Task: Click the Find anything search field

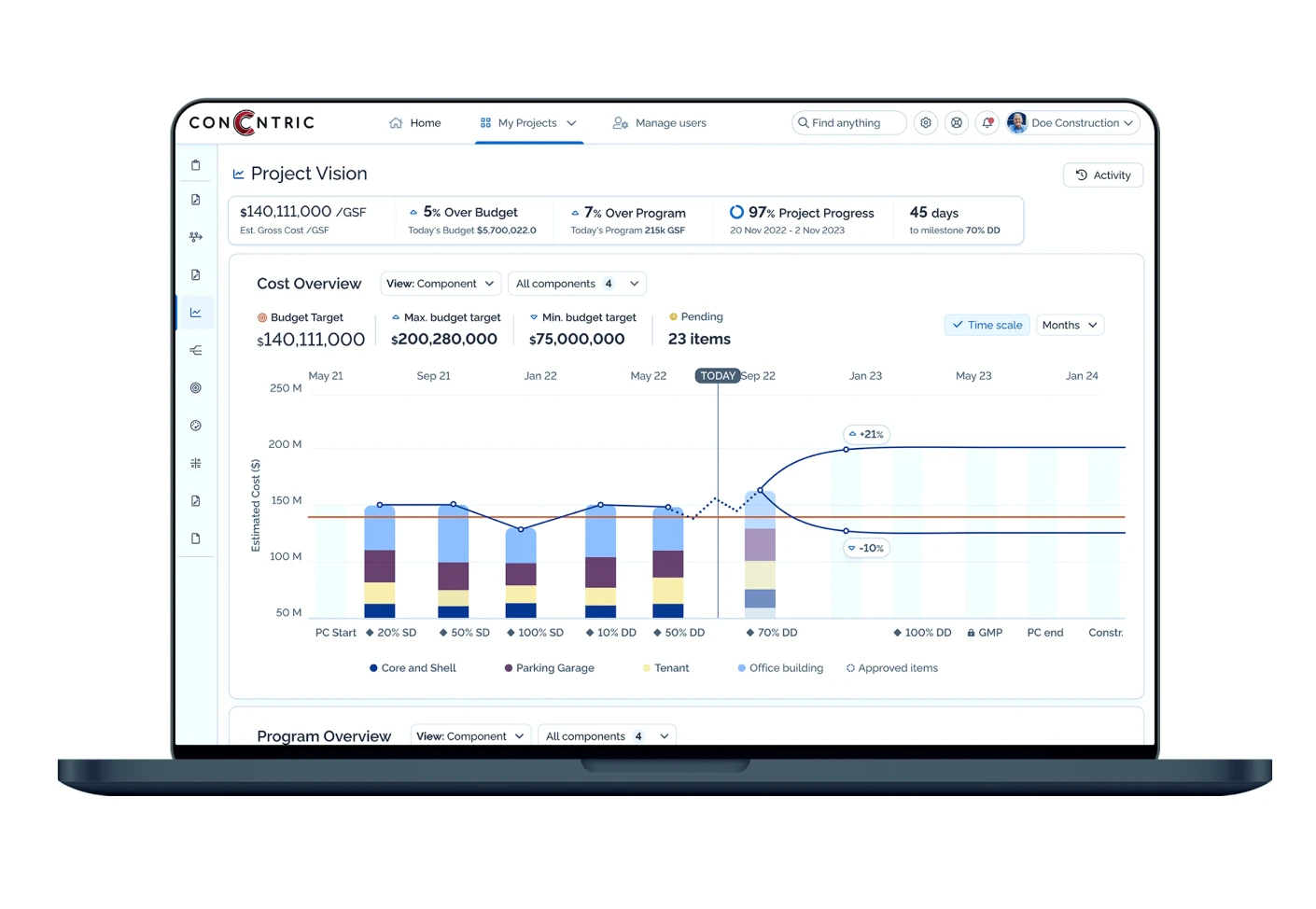Action: (848, 123)
